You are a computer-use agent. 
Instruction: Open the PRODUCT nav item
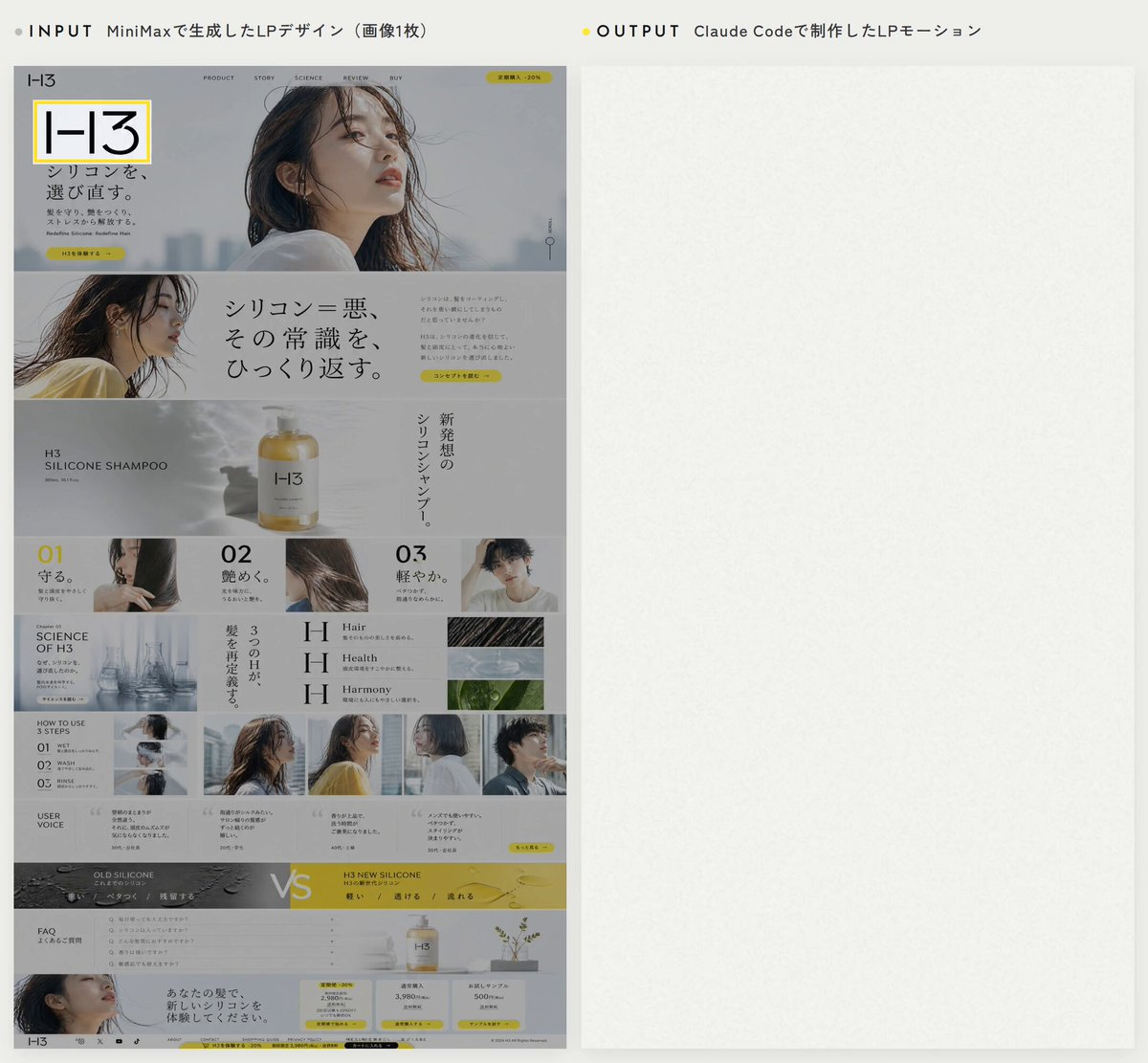coord(218,78)
